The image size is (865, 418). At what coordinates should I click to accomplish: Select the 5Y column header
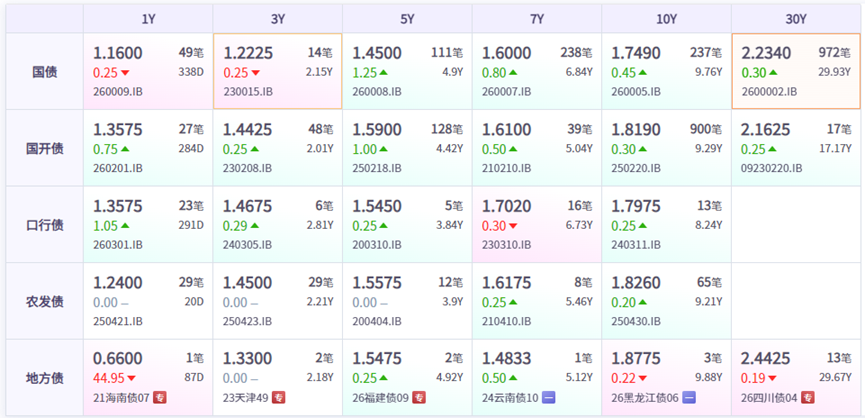[x=408, y=19]
